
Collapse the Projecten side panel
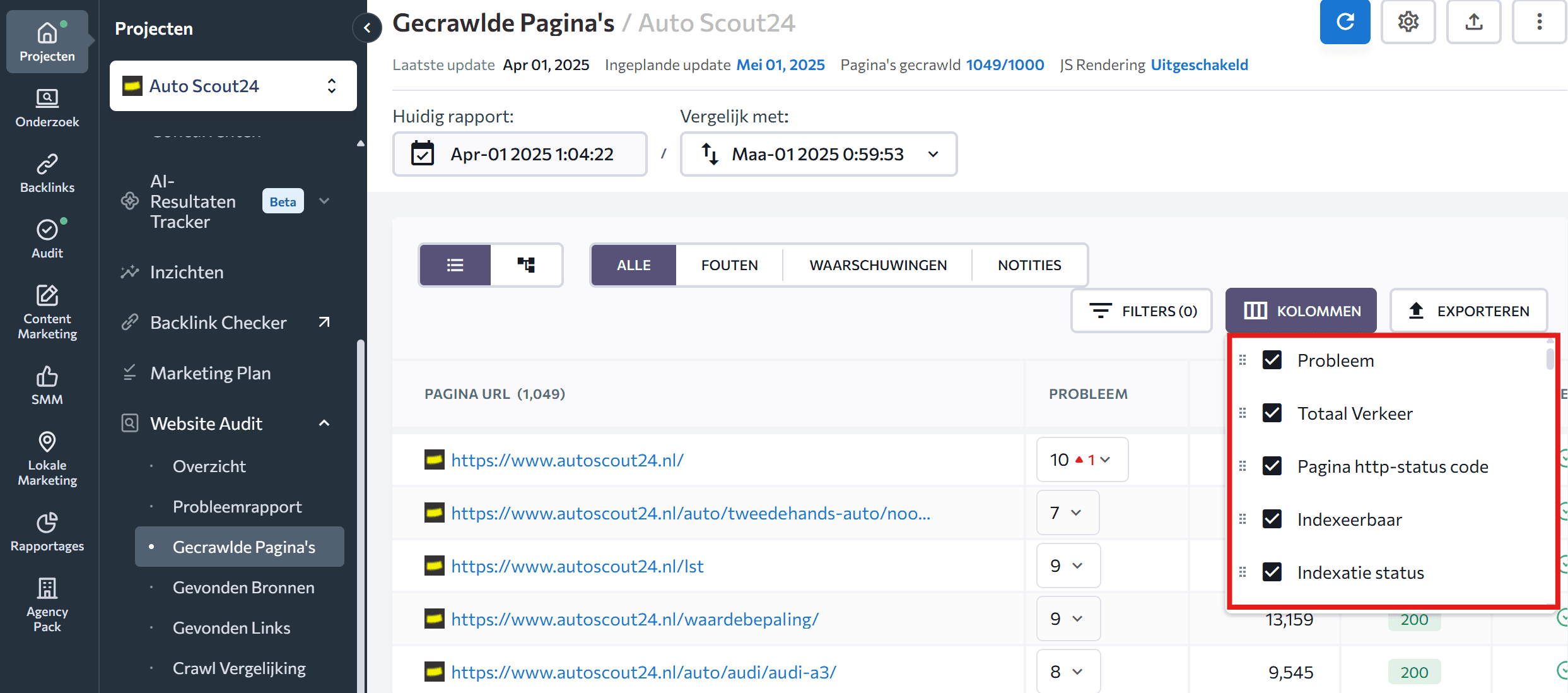click(x=367, y=28)
